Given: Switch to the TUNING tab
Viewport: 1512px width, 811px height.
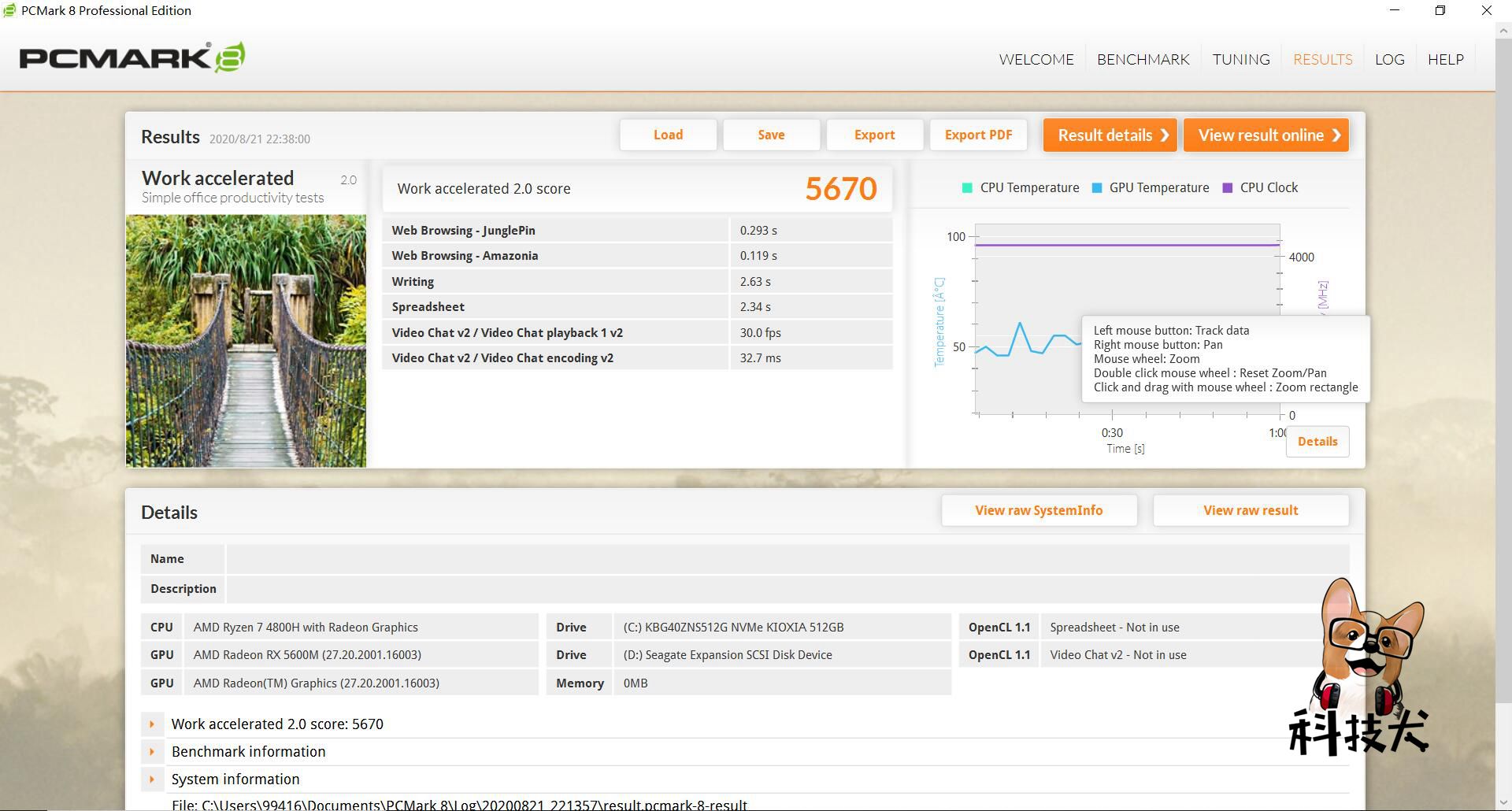Looking at the screenshot, I should [x=1240, y=60].
